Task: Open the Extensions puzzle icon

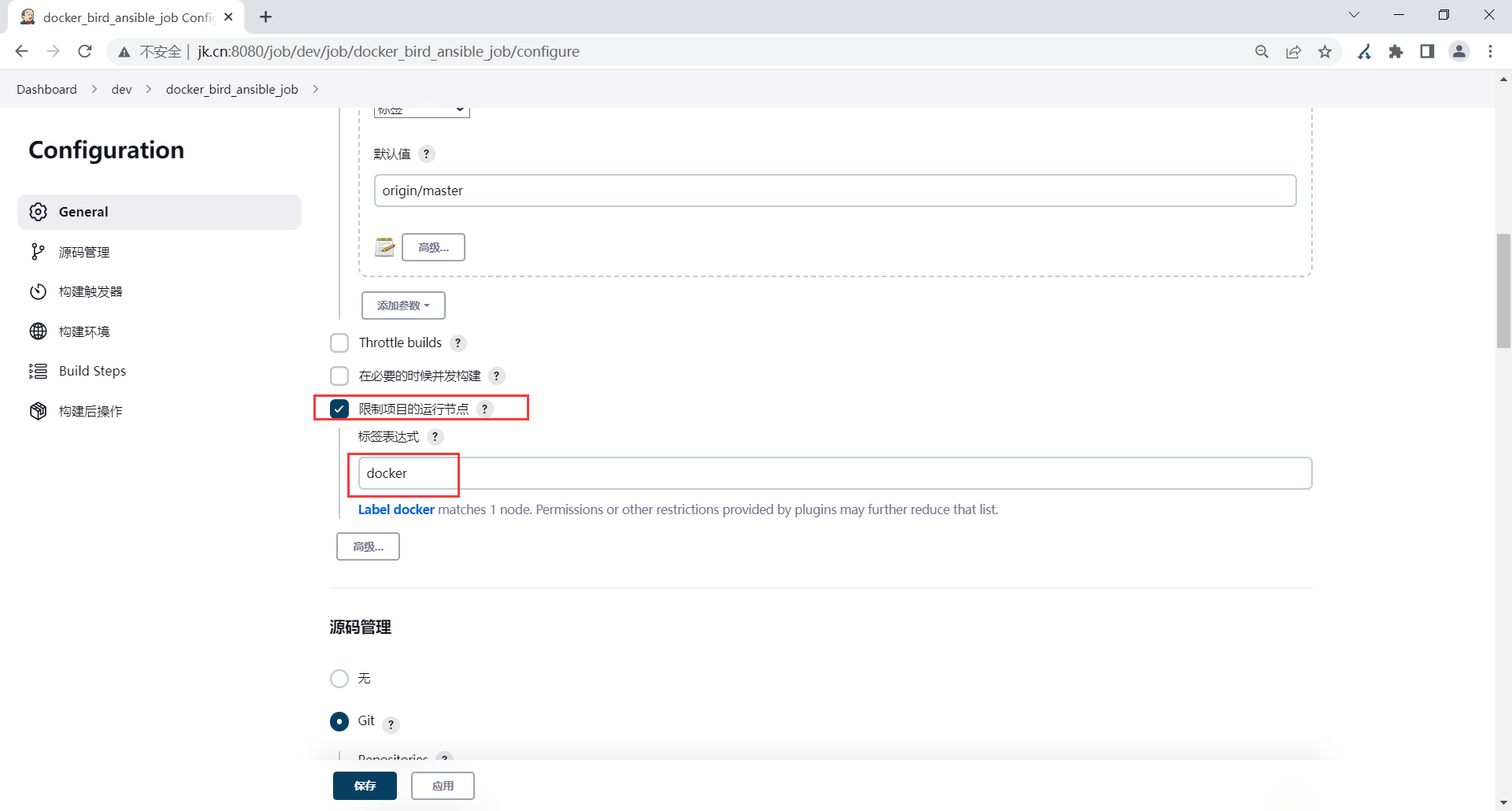Action: pos(1396,51)
